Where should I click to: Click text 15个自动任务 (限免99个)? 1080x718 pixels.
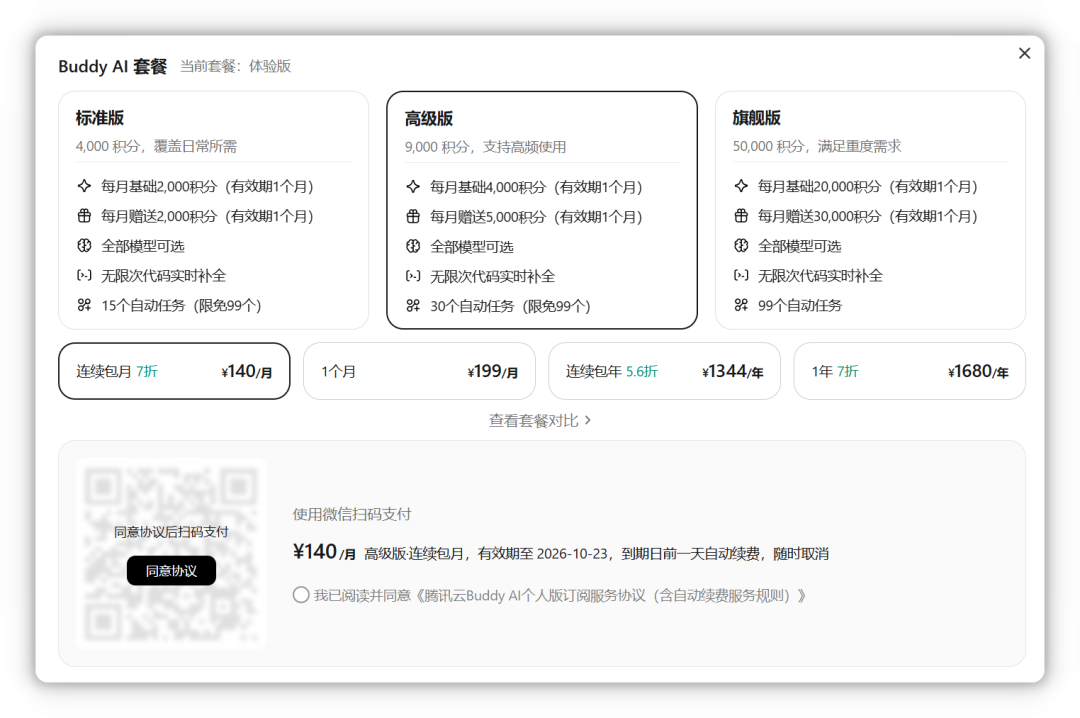(x=181, y=305)
